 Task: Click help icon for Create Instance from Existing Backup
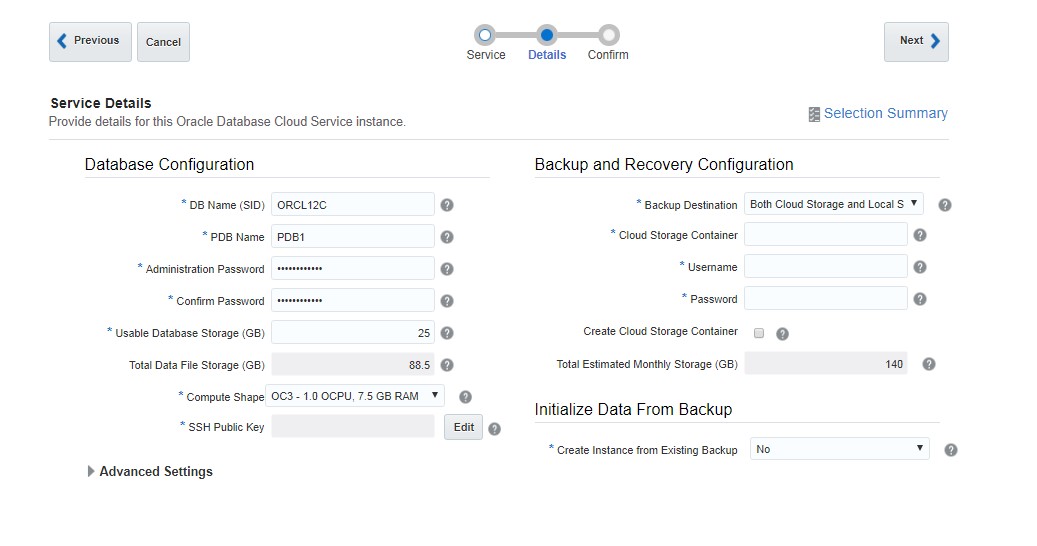point(951,450)
